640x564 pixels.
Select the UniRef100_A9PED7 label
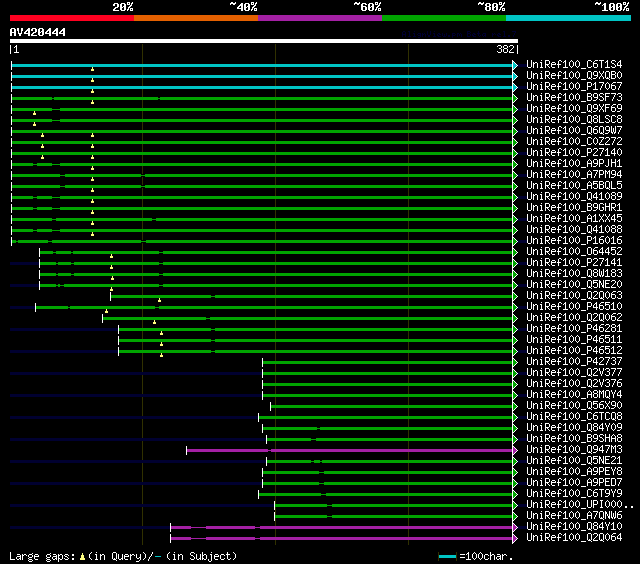tap(574, 483)
